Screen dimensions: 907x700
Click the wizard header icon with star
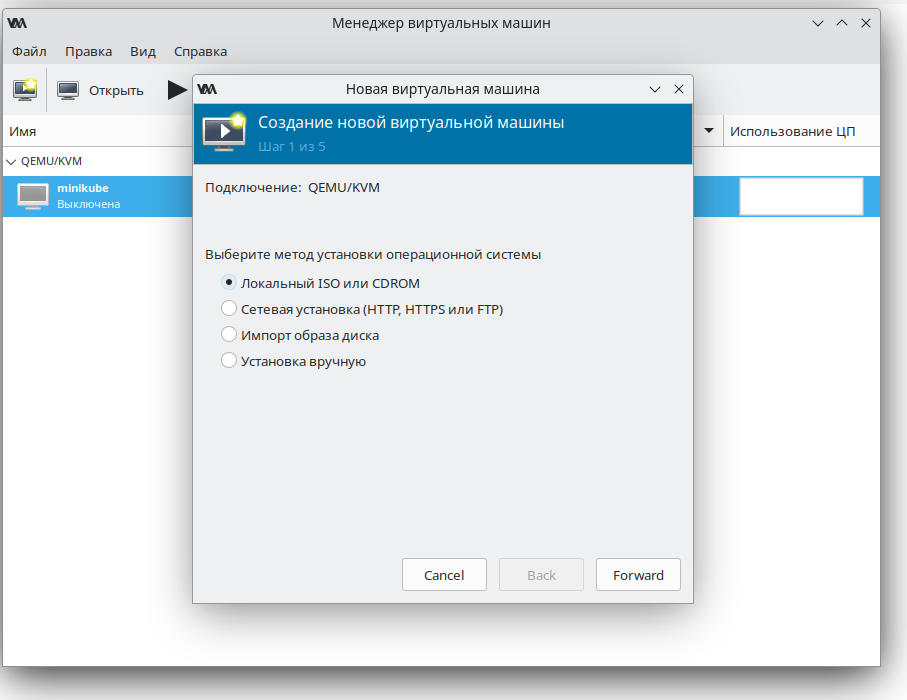224,132
